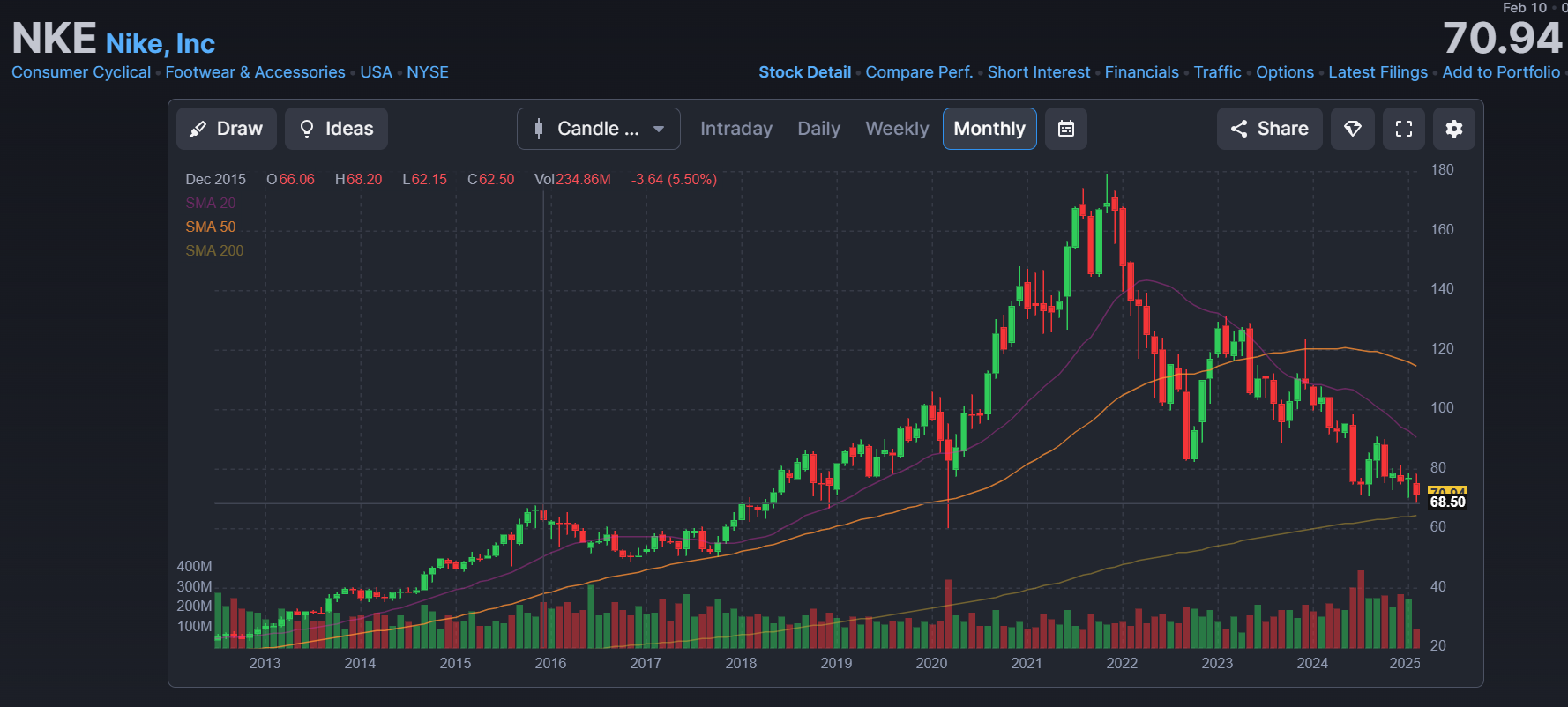Open the Draw tool

227,129
